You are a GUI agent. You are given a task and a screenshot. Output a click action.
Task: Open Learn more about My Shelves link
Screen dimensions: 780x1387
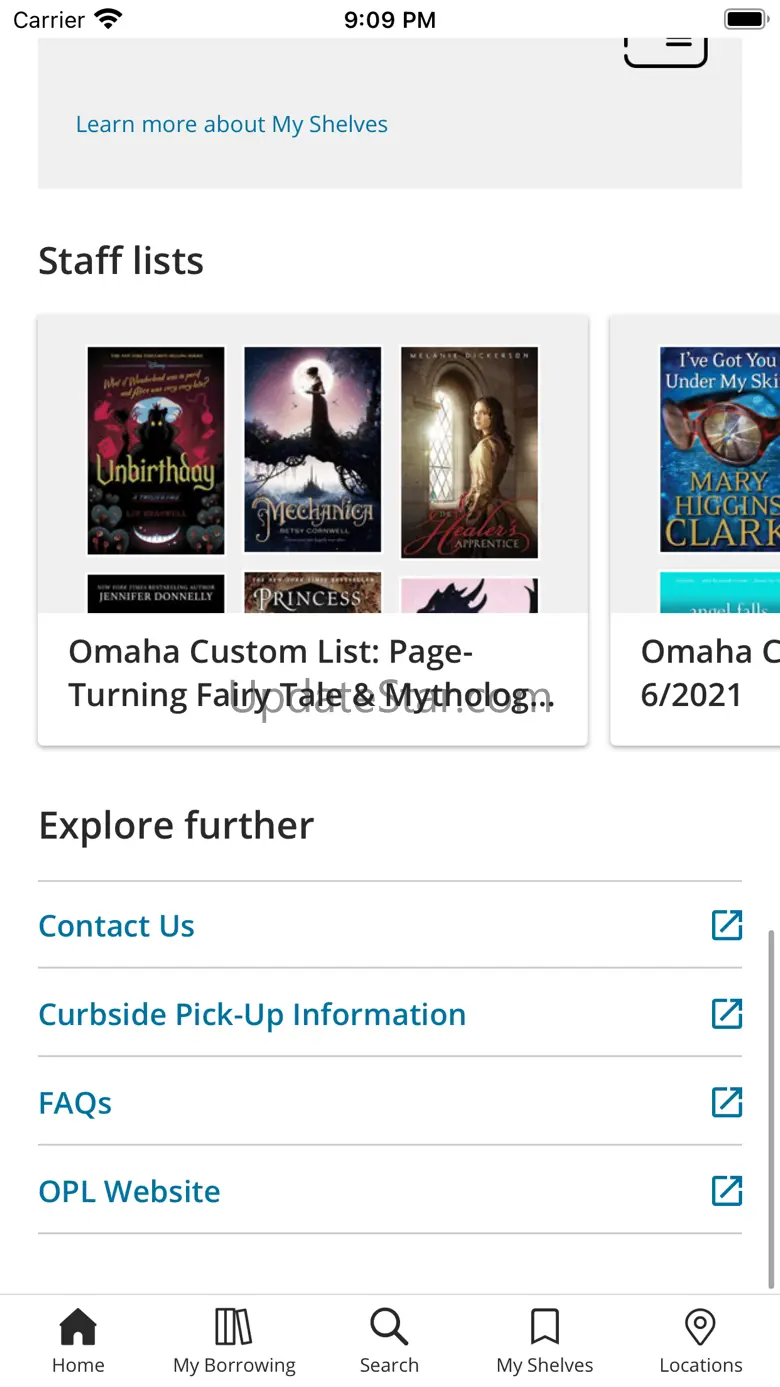tap(232, 124)
